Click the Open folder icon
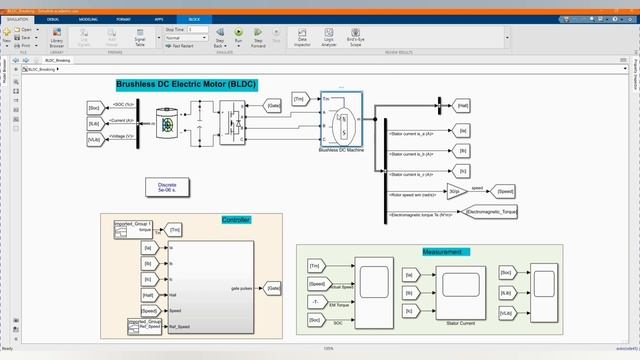The height and width of the screenshot is (360, 640). (x=17, y=30)
